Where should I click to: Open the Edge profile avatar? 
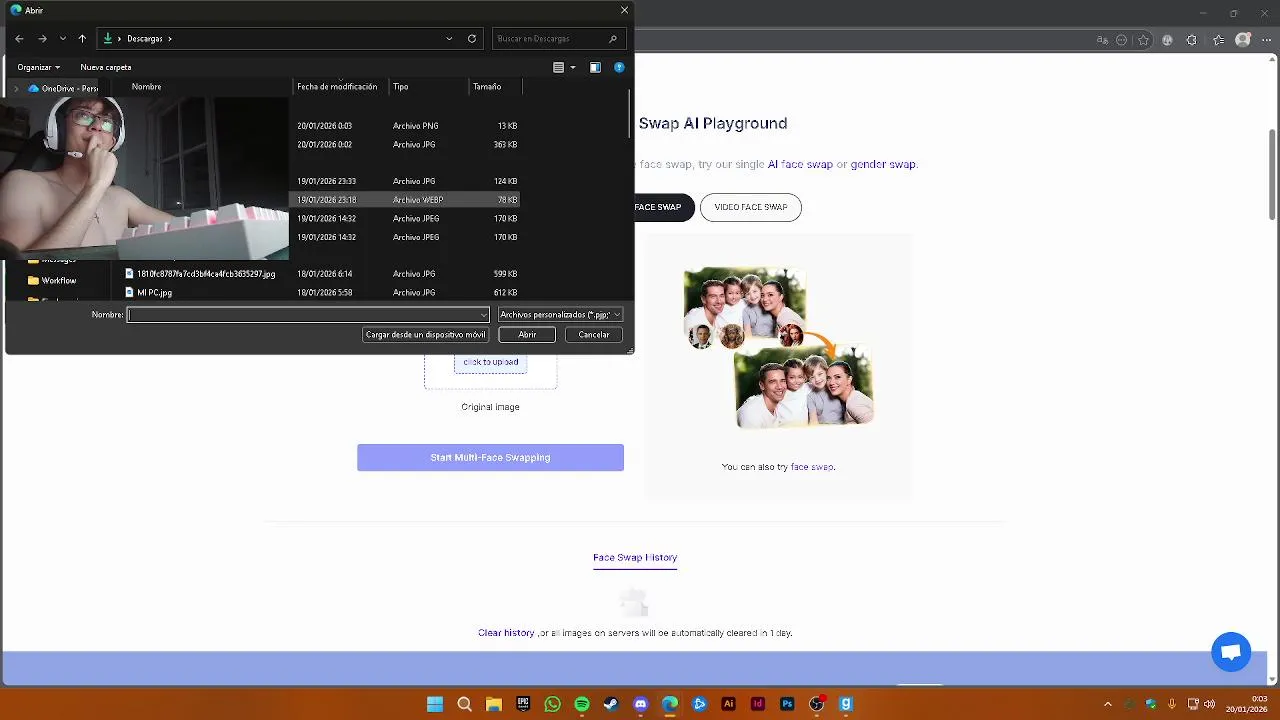[1243, 40]
